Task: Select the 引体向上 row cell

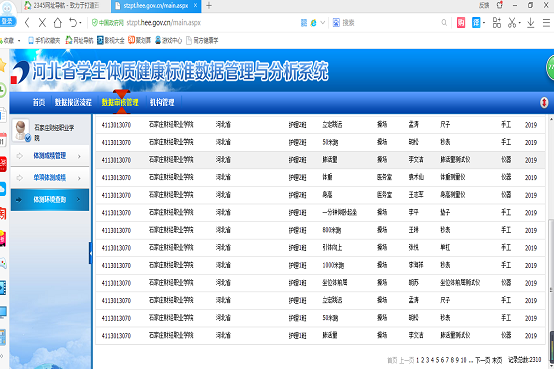Action: point(332,247)
